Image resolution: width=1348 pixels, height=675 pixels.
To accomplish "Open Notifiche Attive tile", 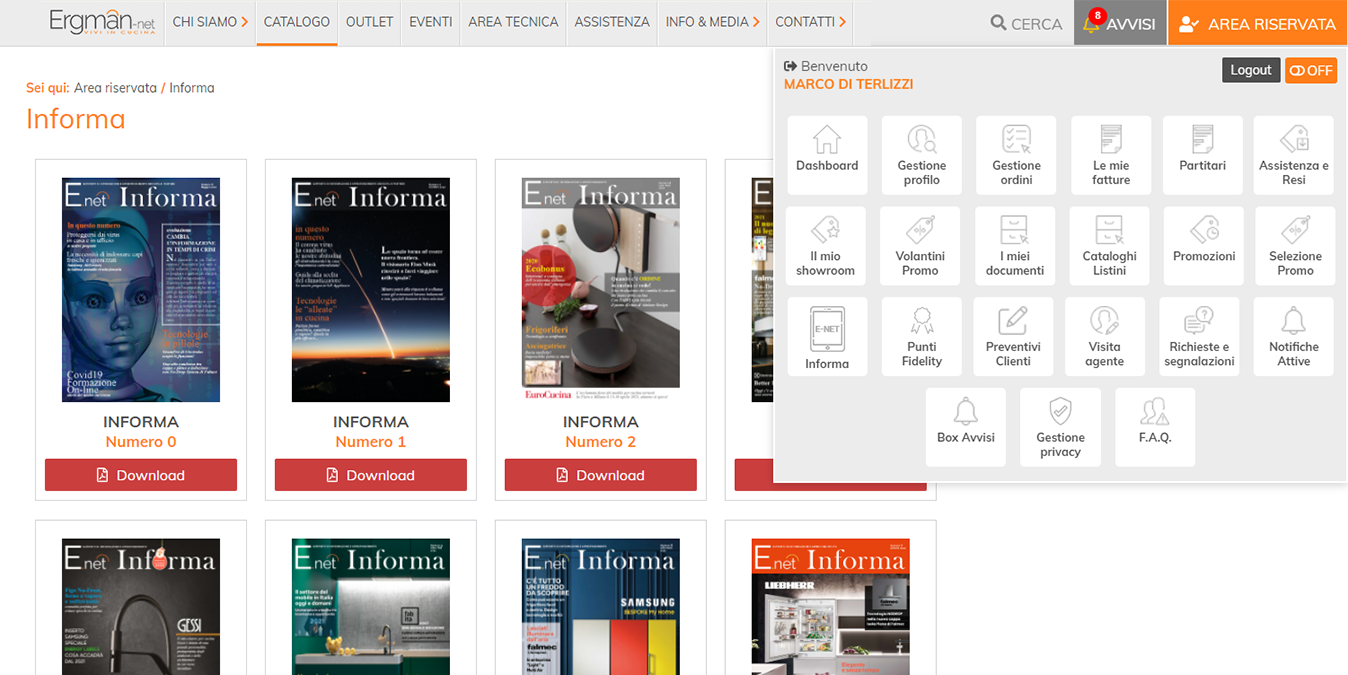I will coord(1294,336).
